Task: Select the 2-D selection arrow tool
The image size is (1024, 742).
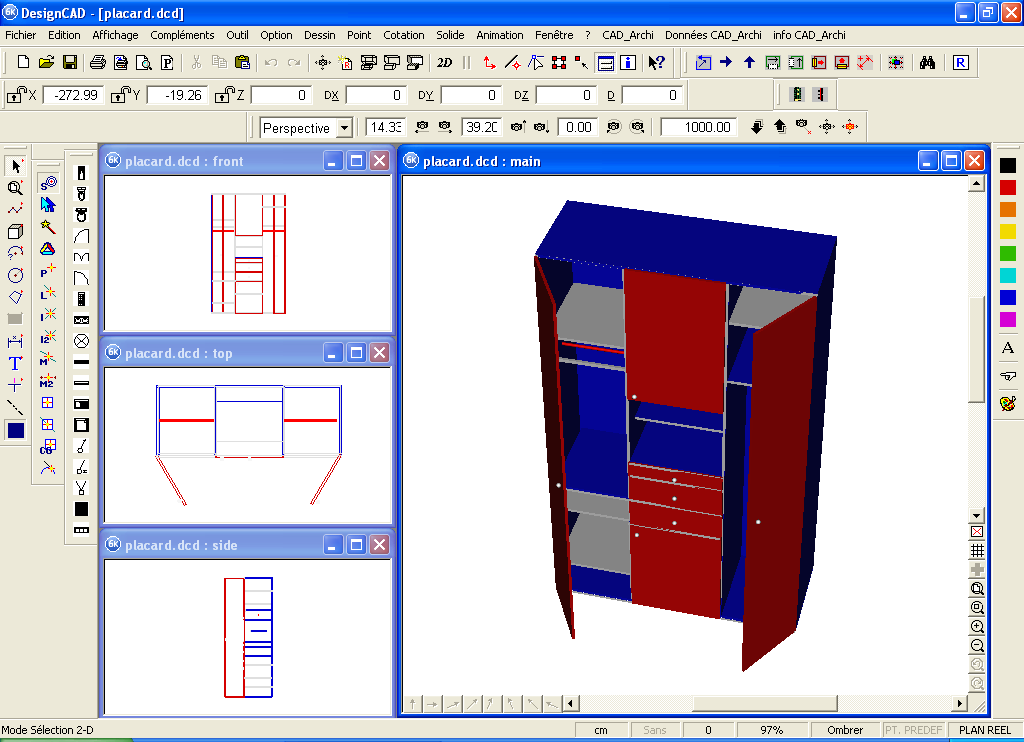Action: click(14, 165)
